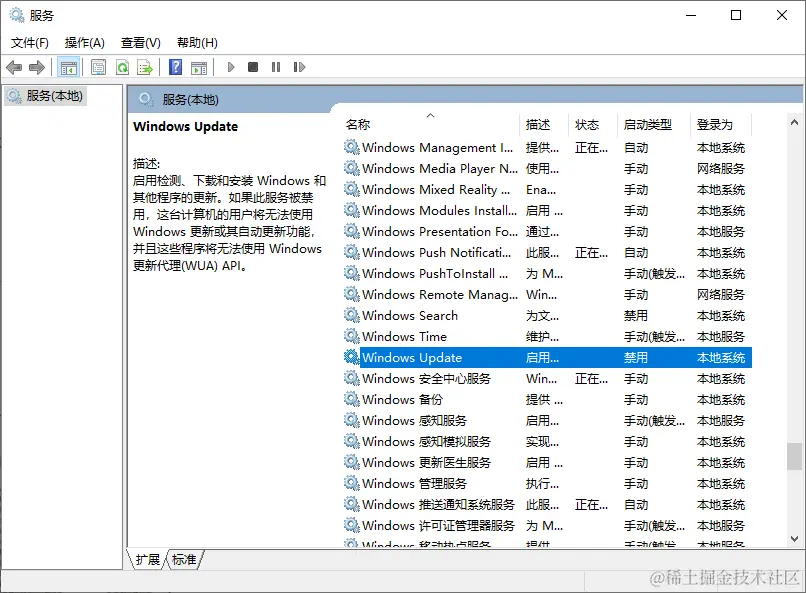Open the blue Help question mark icon
This screenshot has height=593, width=806.
[175, 67]
